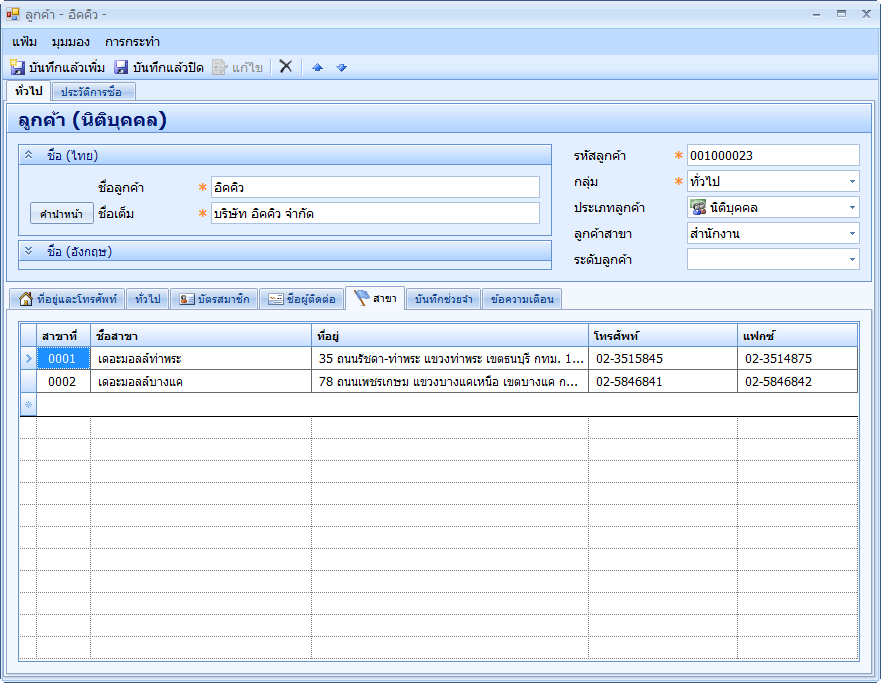The height and width of the screenshot is (683, 881).
Task: Go to previous record with up arrow
Action: 318,67
